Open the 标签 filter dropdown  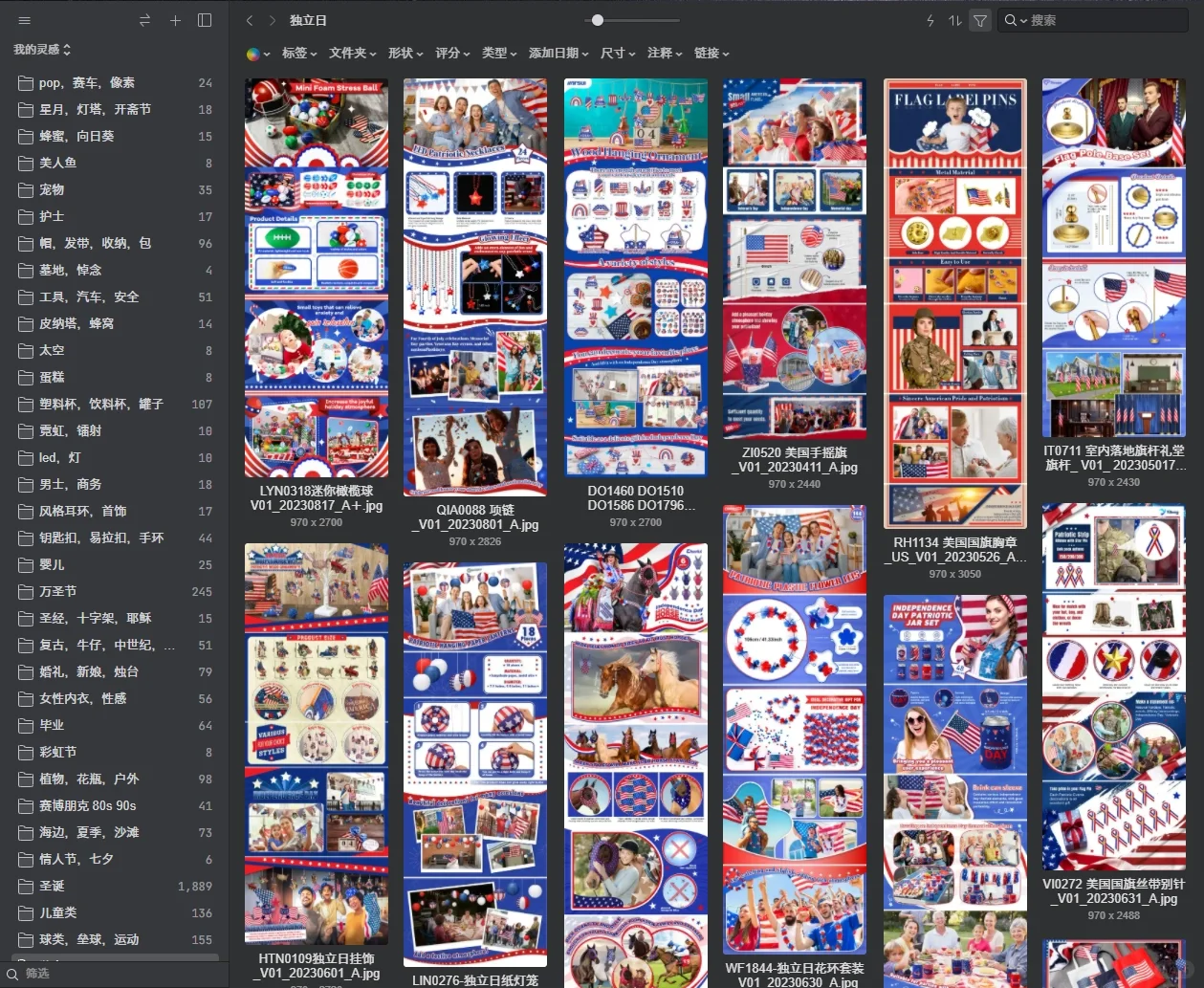[x=299, y=54]
